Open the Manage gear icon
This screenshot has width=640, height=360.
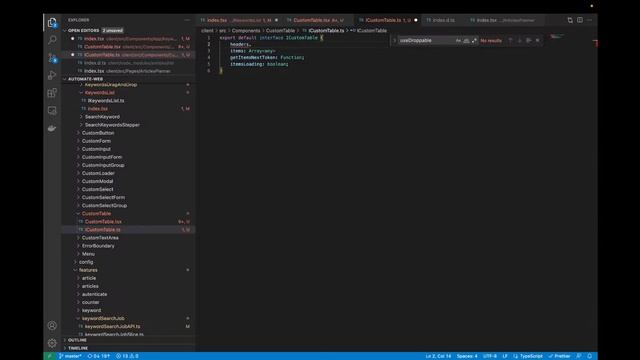(x=52, y=343)
